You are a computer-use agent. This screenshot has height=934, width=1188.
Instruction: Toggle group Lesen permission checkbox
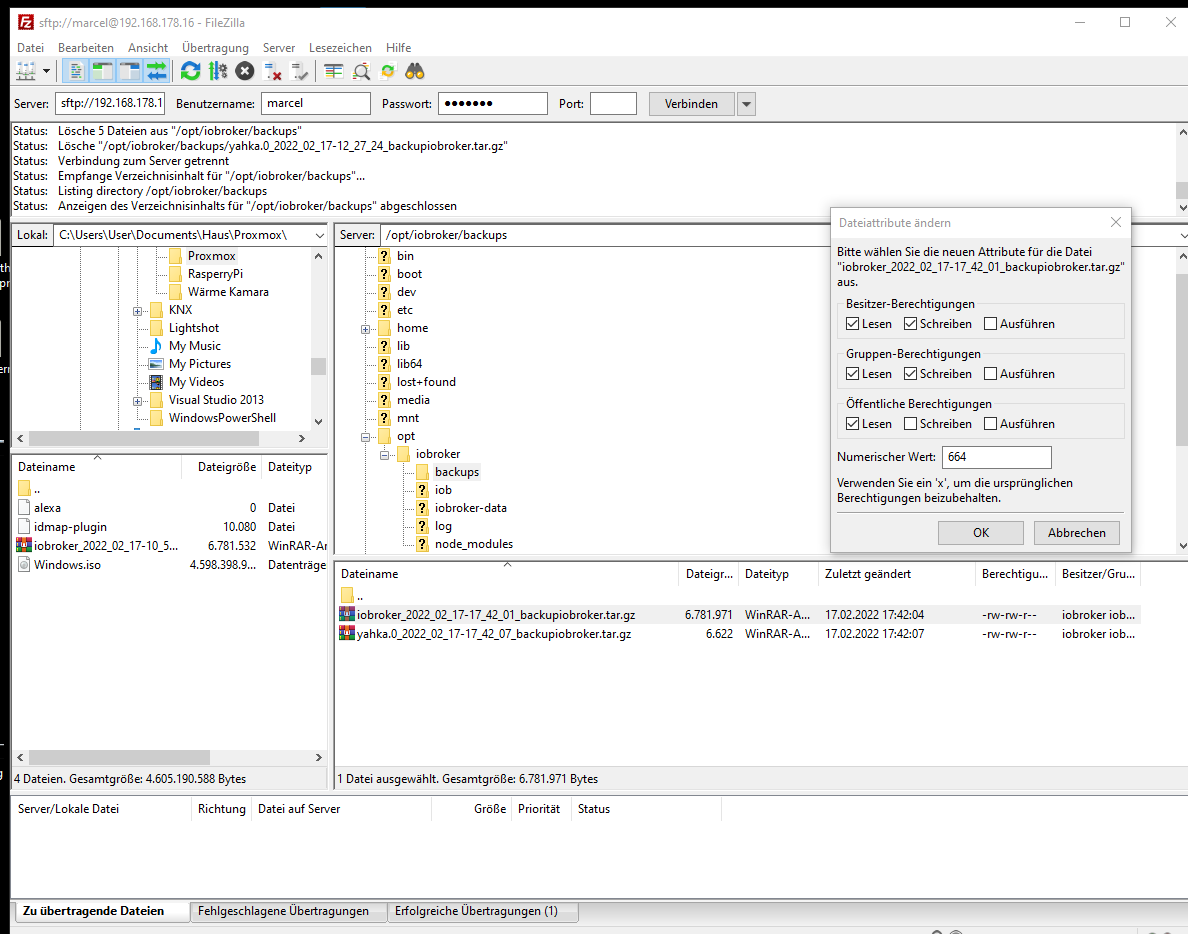pyautogui.click(x=852, y=373)
